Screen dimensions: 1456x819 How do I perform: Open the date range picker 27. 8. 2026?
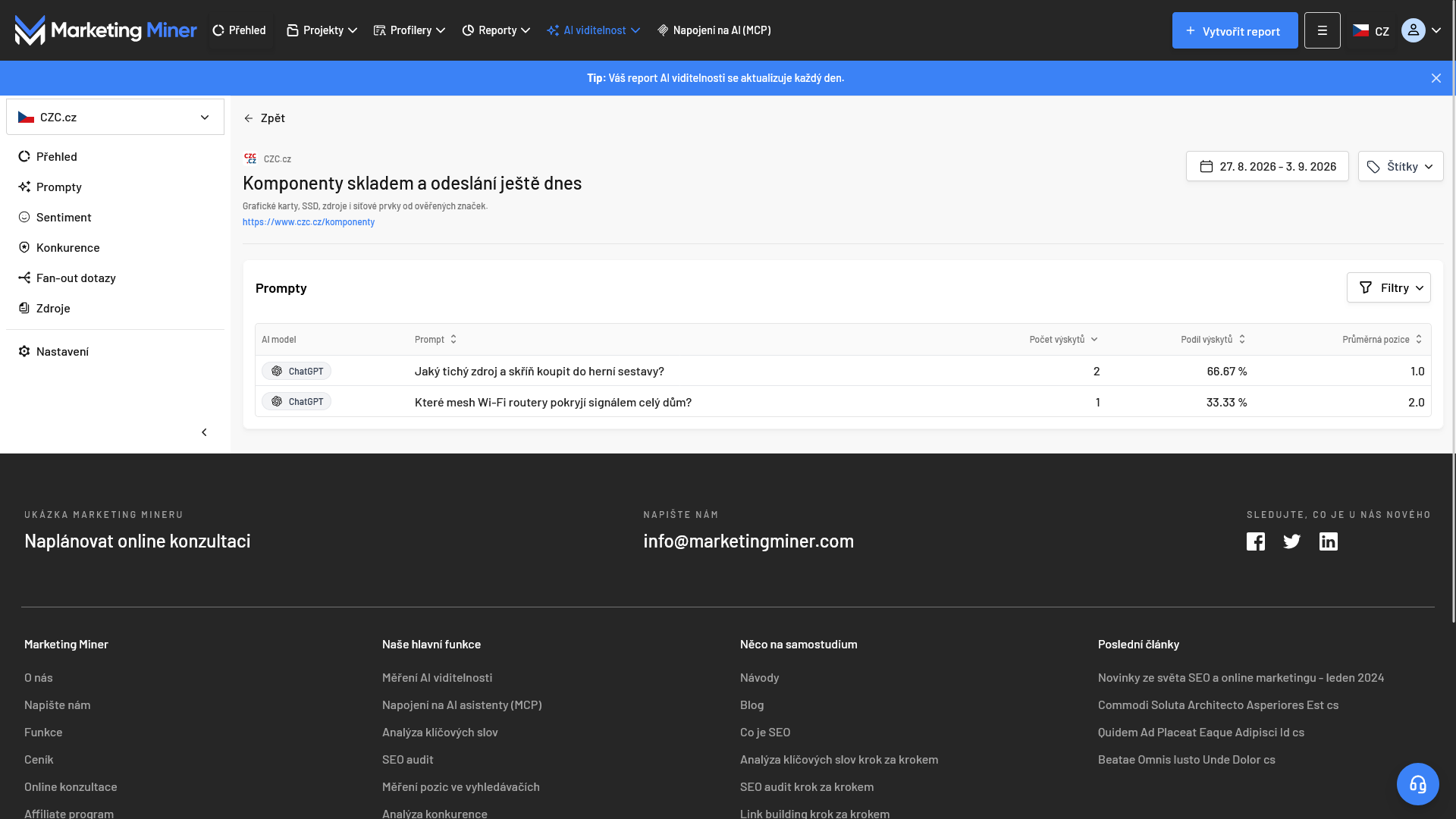[x=1267, y=166]
